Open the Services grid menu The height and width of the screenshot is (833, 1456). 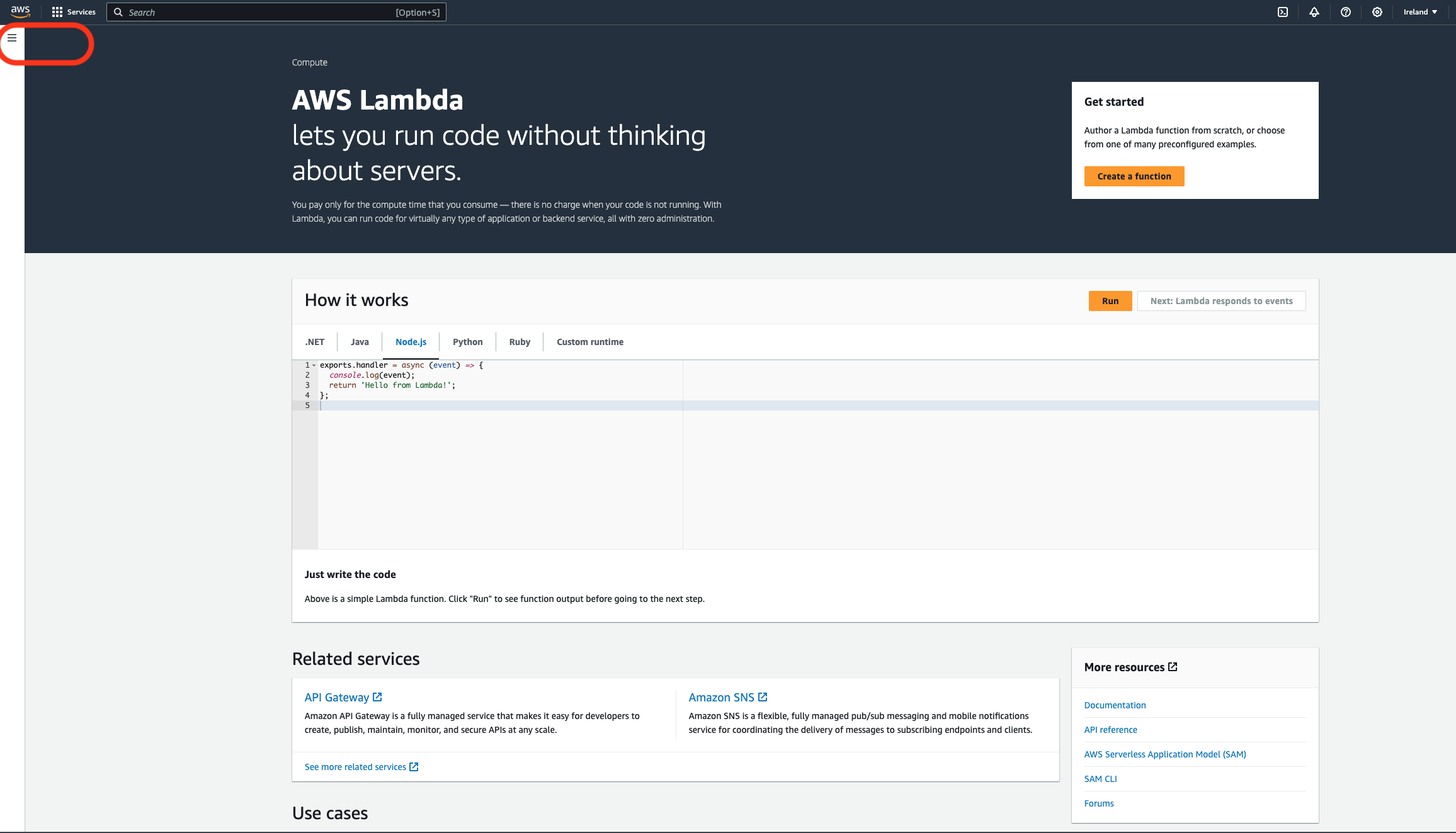click(x=57, y=12)
